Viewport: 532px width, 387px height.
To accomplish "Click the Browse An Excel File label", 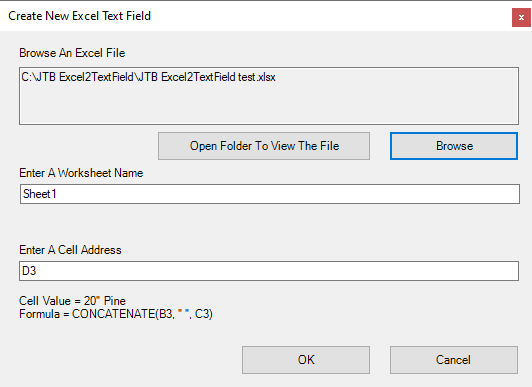I will tap(72, 53).
